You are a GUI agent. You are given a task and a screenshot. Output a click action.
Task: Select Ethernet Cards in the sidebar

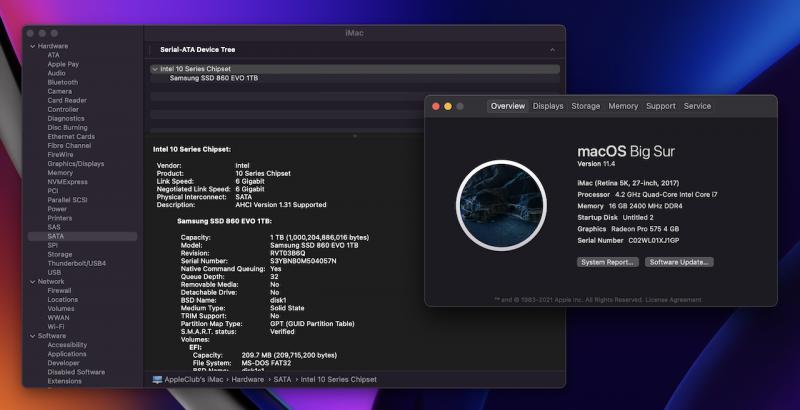point(71,137)
